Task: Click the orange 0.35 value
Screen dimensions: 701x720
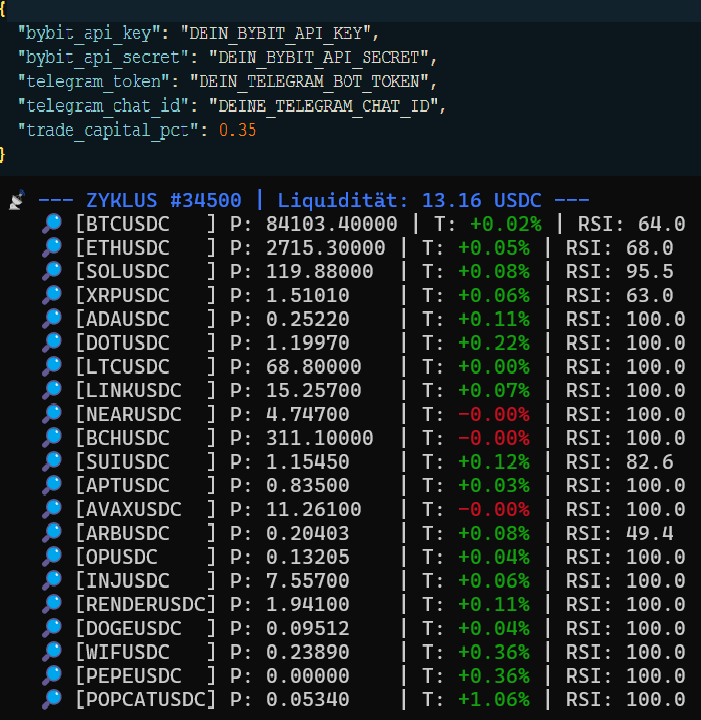Action: click(237, 130)
